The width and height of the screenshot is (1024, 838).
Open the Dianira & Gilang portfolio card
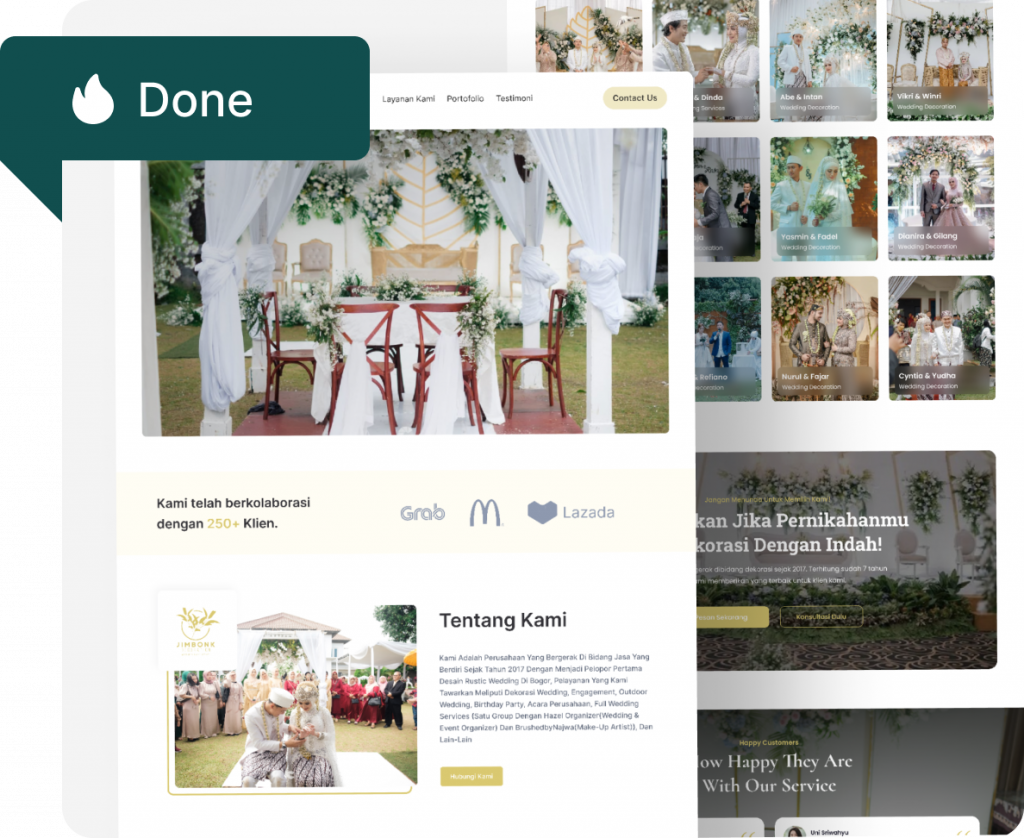point(940,198)
